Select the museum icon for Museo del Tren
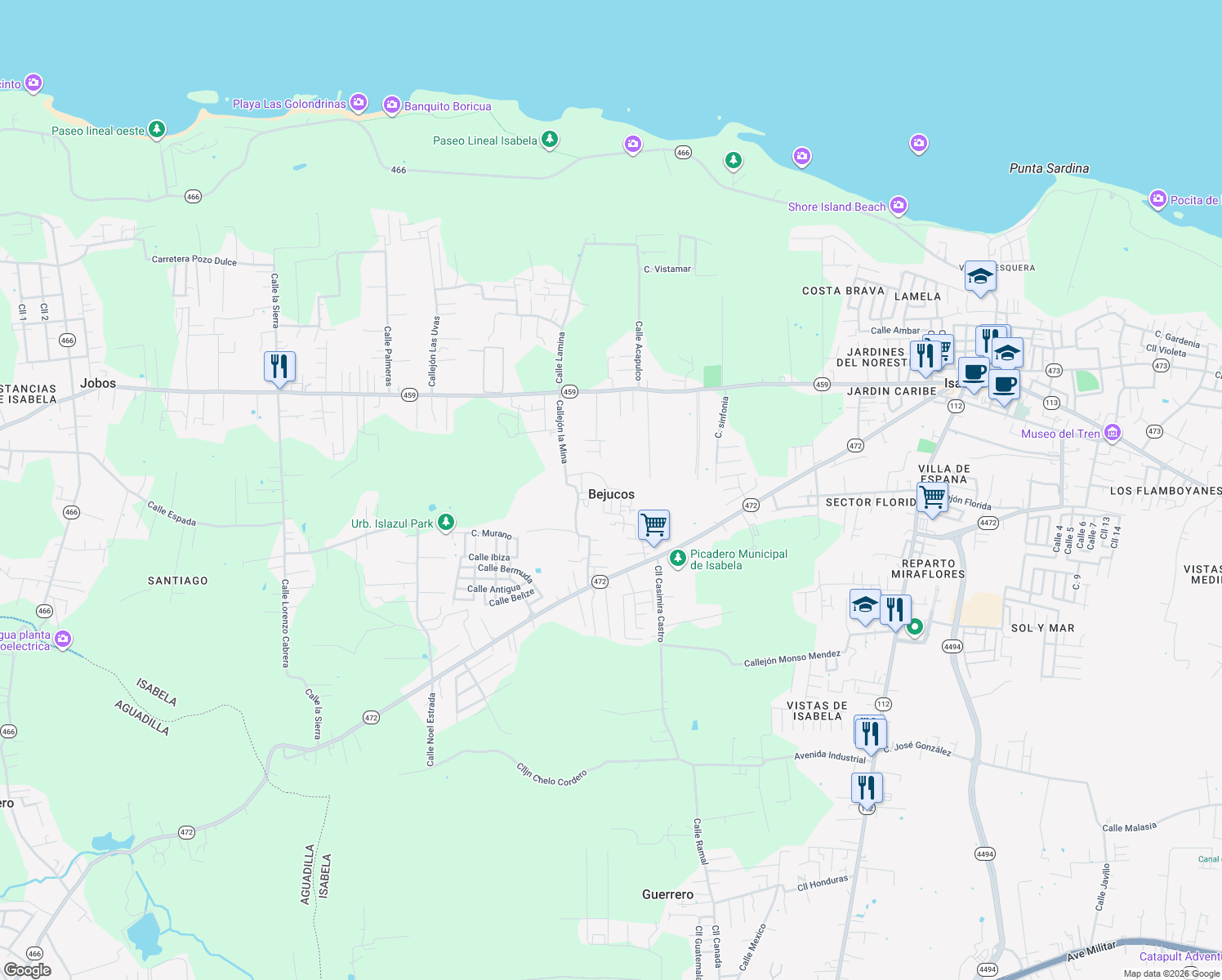The height and width of the screenshot is (980, 1222). click(1112, 432)
